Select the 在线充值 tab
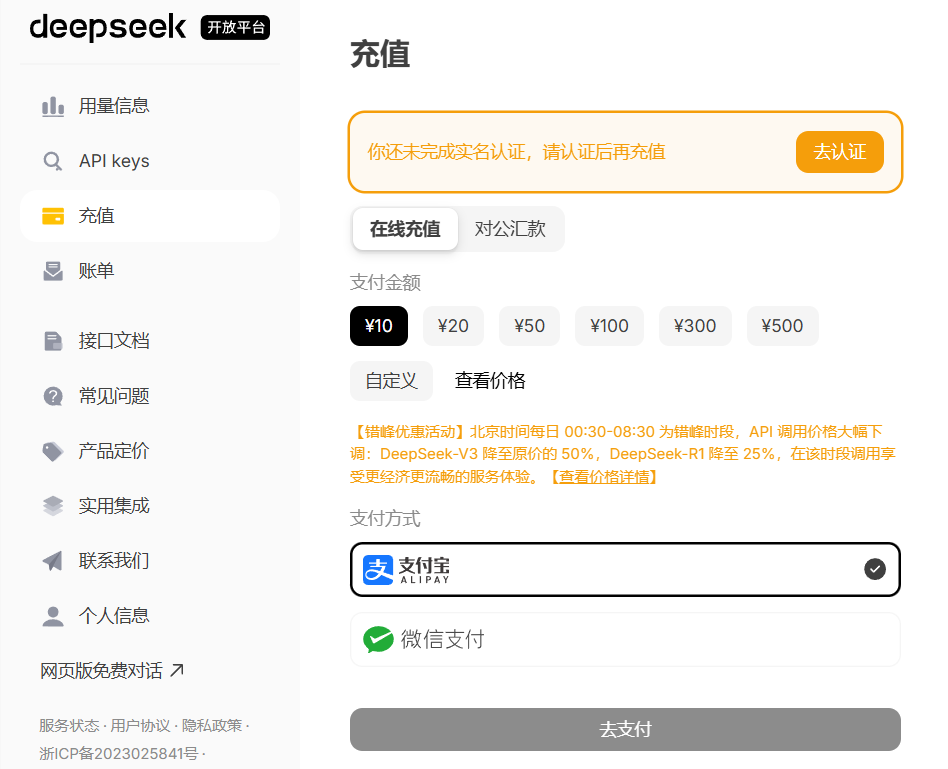 coord(405,229)
